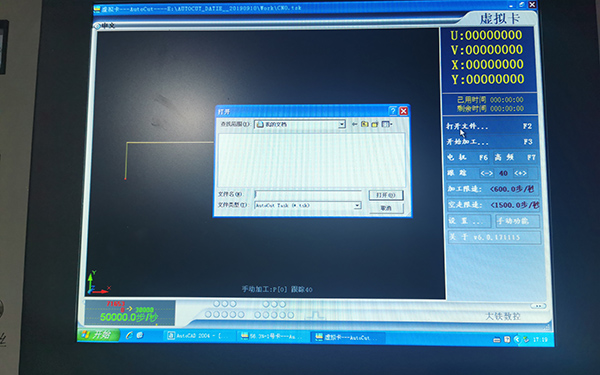Go up one folder level in dialog

point(365,124)
